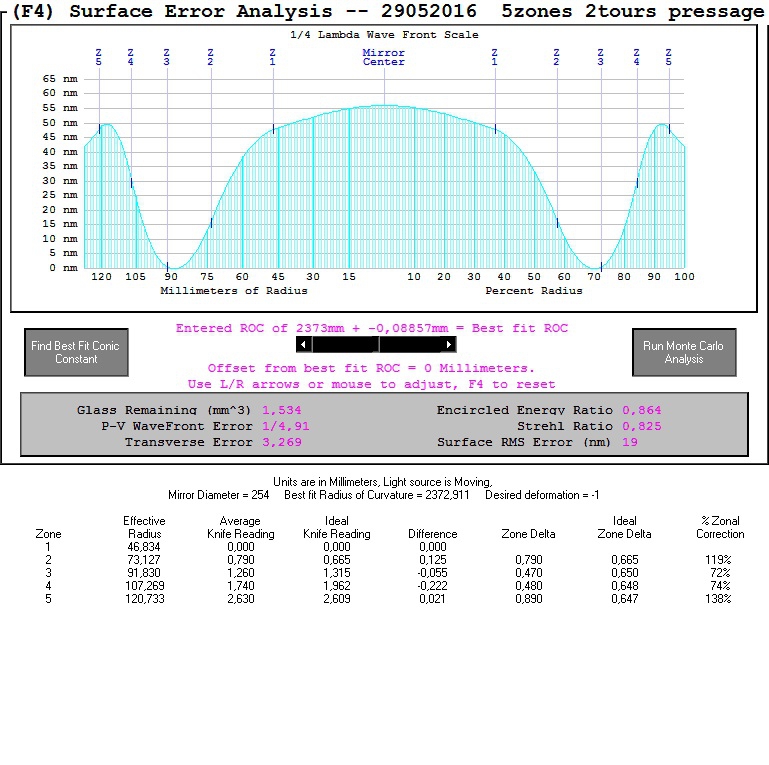Click Find Best Fit Conic Constant button
769x765 pixels.
pyautogui.click(x=77, y=352)
